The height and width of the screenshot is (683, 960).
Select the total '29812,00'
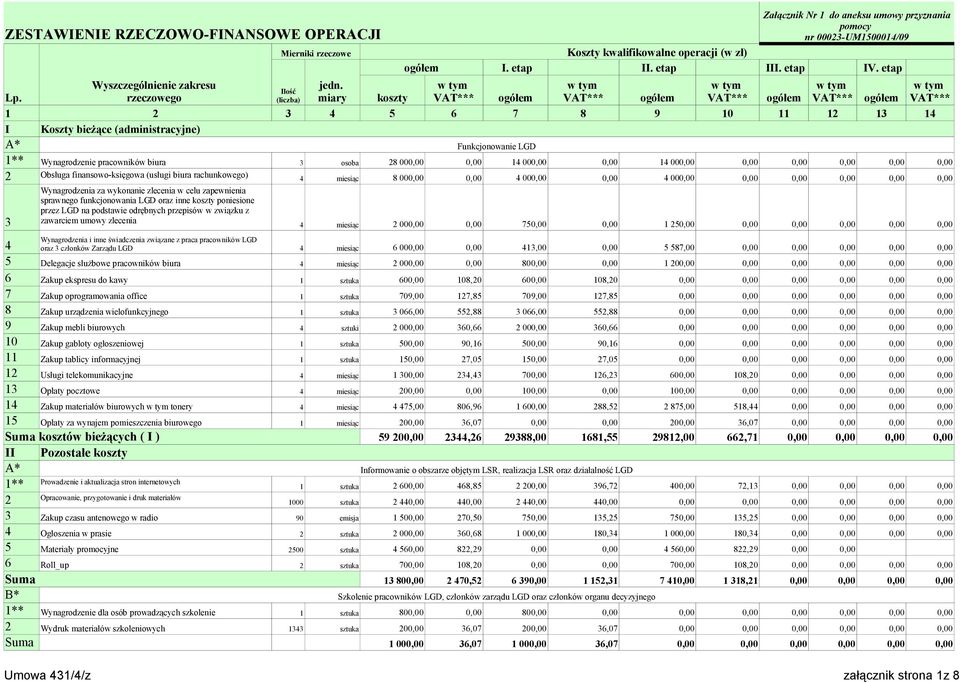pos(671,438)
